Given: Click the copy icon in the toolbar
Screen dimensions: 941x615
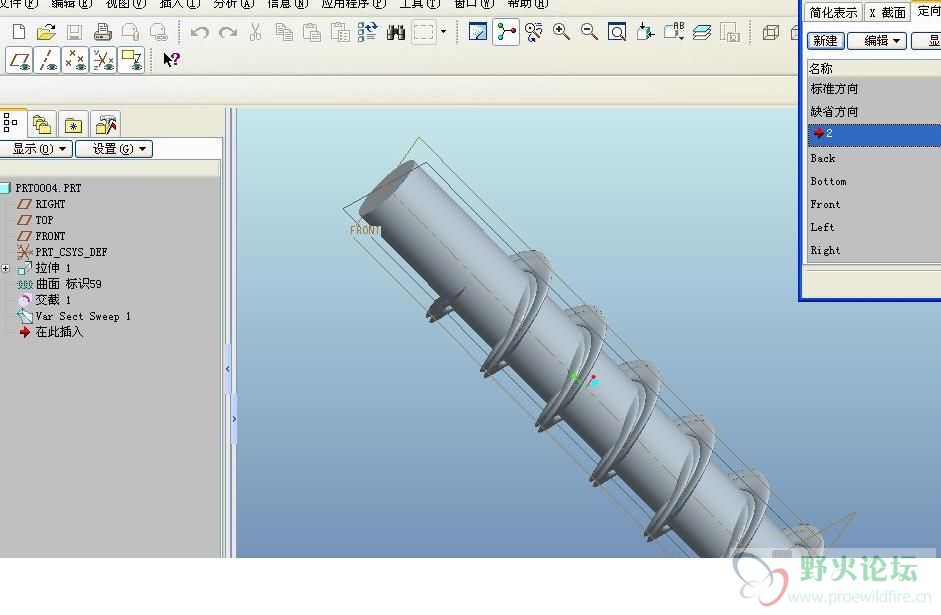Looking at the screenshot, I should 284,32.
